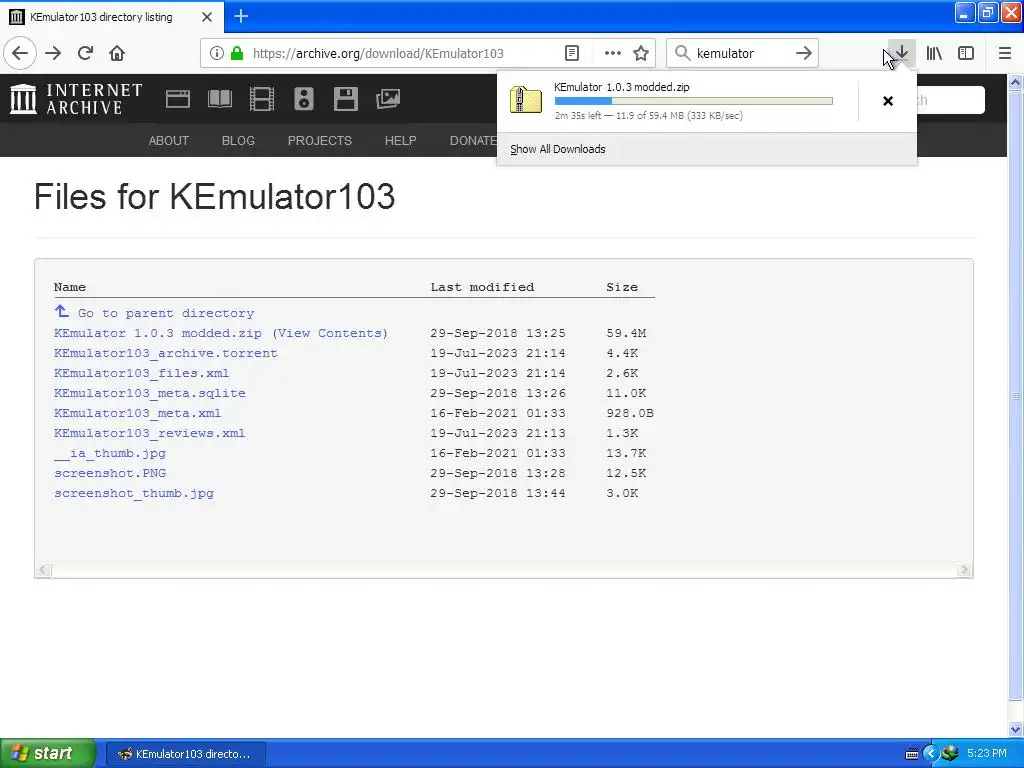The image size is (1024, 768).
Task: Browse the Software floppy disk icon
Action: click(x=345, y=99)
